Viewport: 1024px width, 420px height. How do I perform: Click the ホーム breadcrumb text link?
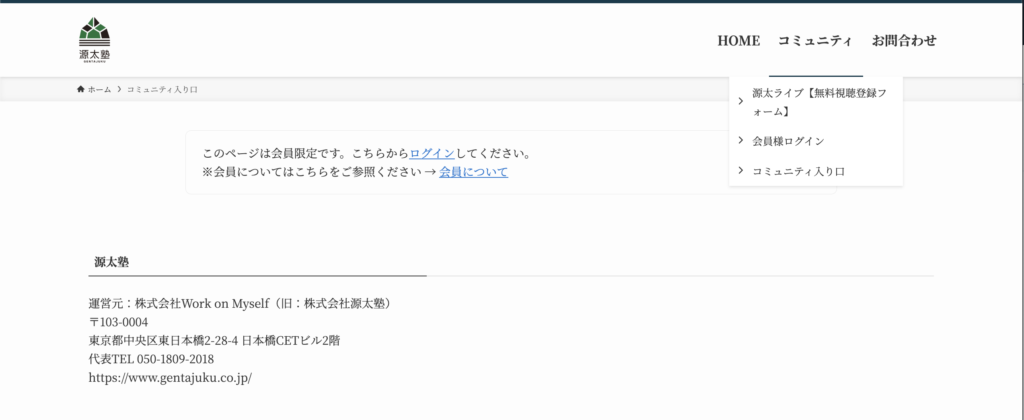tap(99, 90)
